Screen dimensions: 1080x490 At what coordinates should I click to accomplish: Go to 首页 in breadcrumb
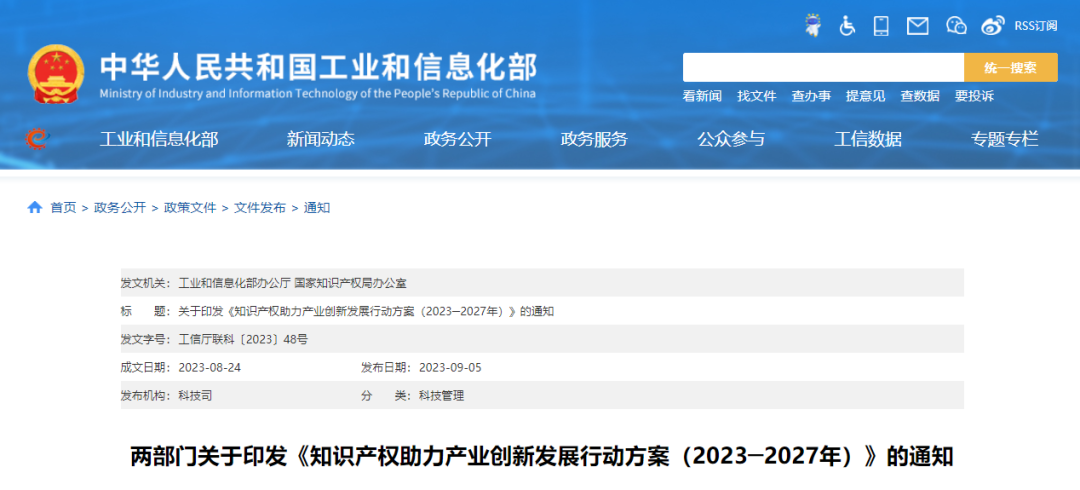coord(63,207)
